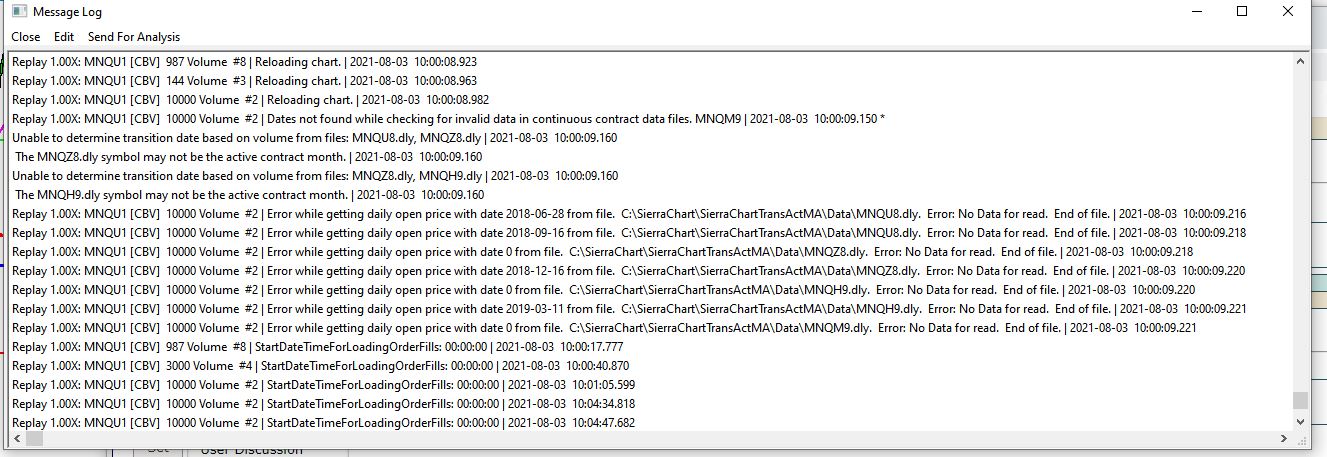1327x457 pixels.
Task: Open the Edit menu
Action: click(64, 37)
